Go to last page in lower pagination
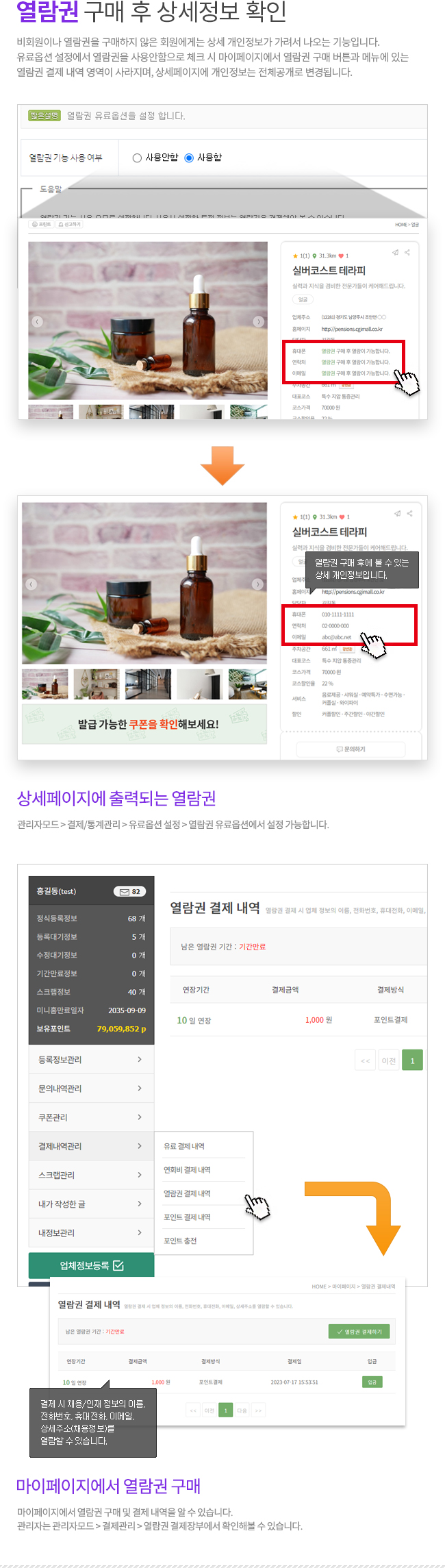 [258, 1410]
